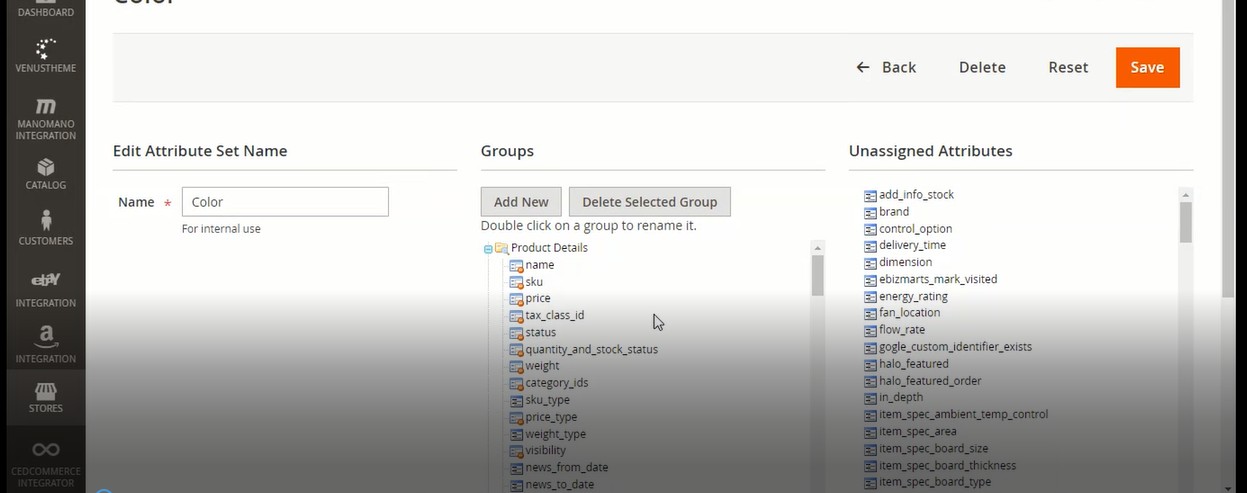Open ManoMano Integration sidebar icon
Viewport: 1247px width, 493px height.
45,106
